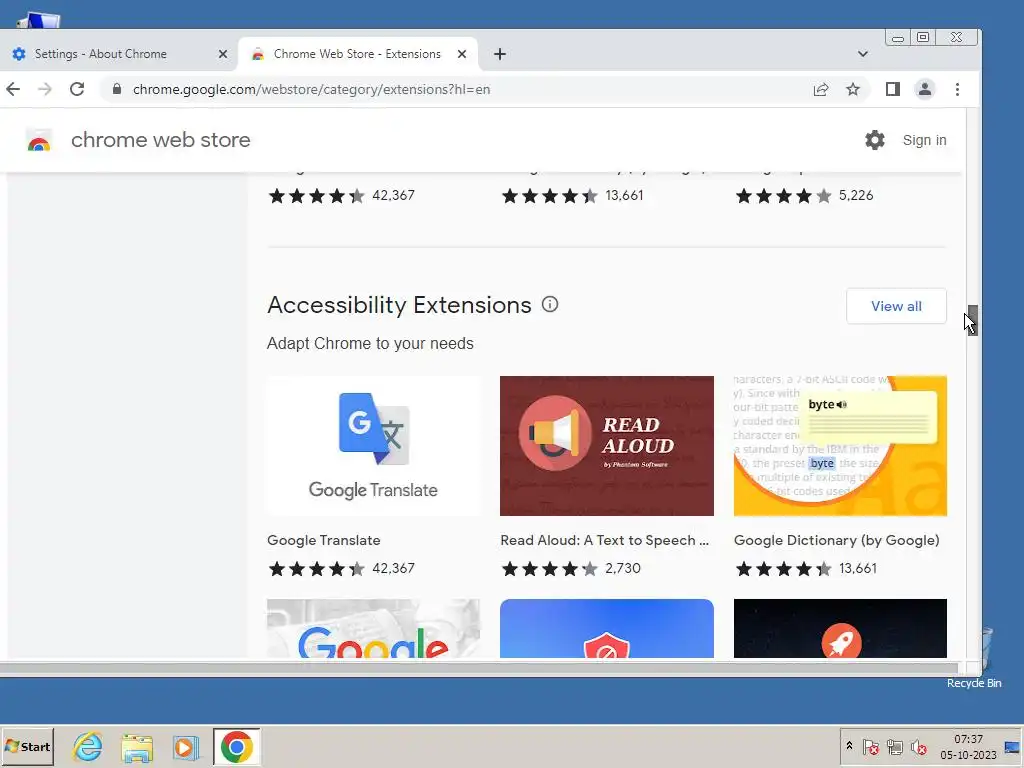Image resolution: width=1024 pixels, height=768 pixels.
Task: Click the Accessibility Extensions heading
Action: 399,305
